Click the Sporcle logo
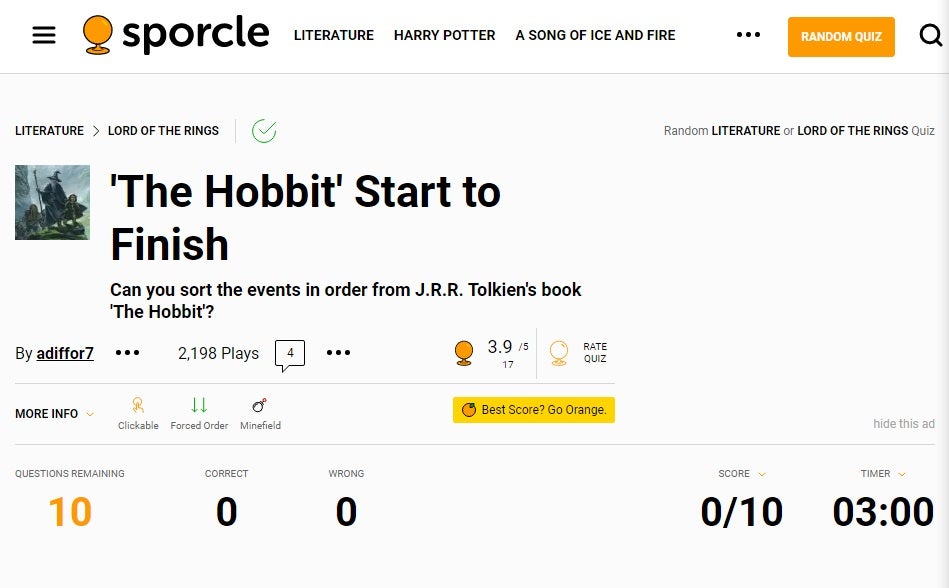This screenshot has width=949, height=588. click(176, 35)
